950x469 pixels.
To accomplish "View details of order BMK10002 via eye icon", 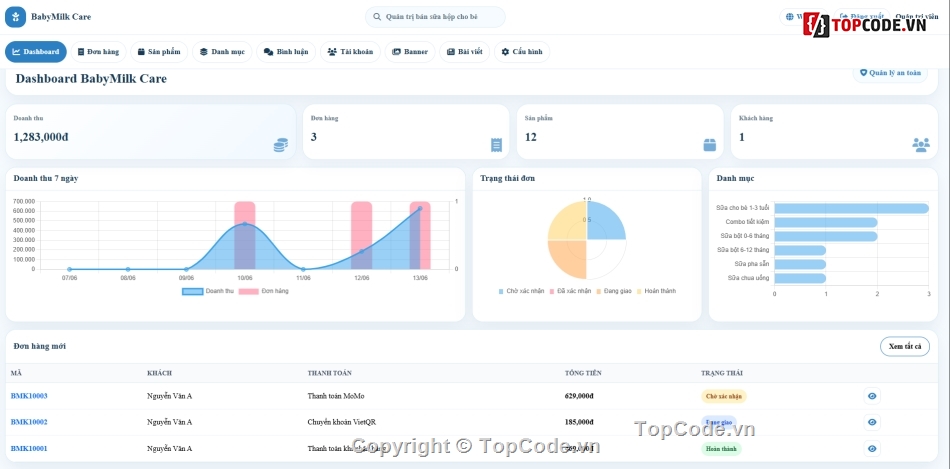I will 872,422.
